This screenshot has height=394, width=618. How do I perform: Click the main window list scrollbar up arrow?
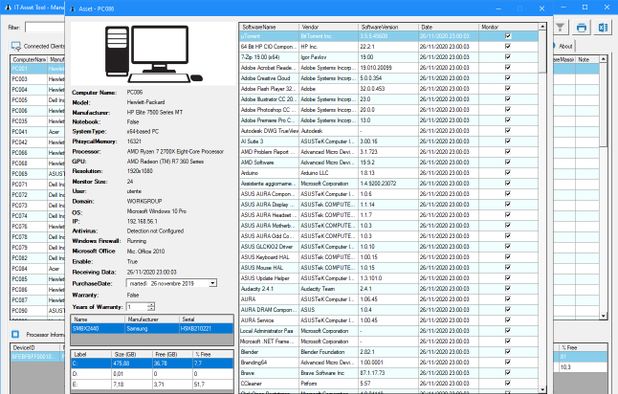click(x=603, y=59)
